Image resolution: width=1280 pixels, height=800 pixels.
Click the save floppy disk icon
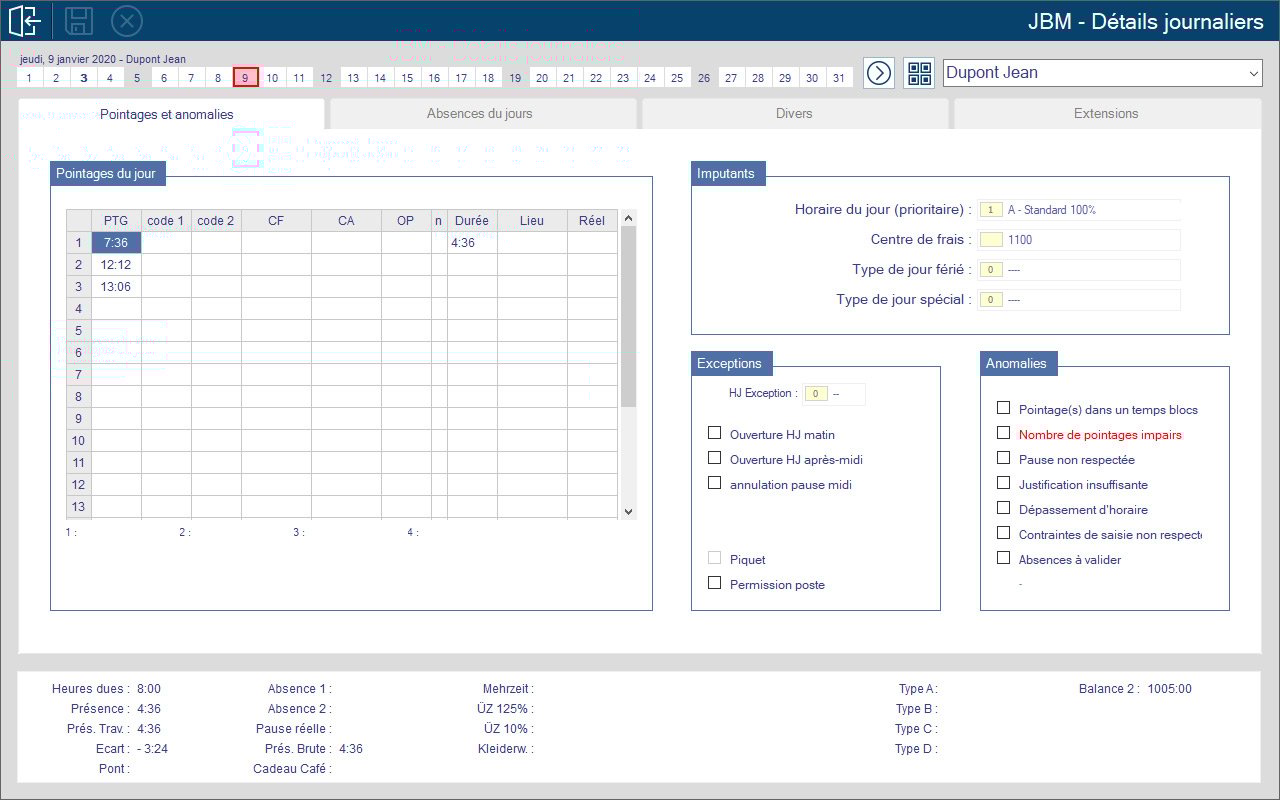coord(79,20)
